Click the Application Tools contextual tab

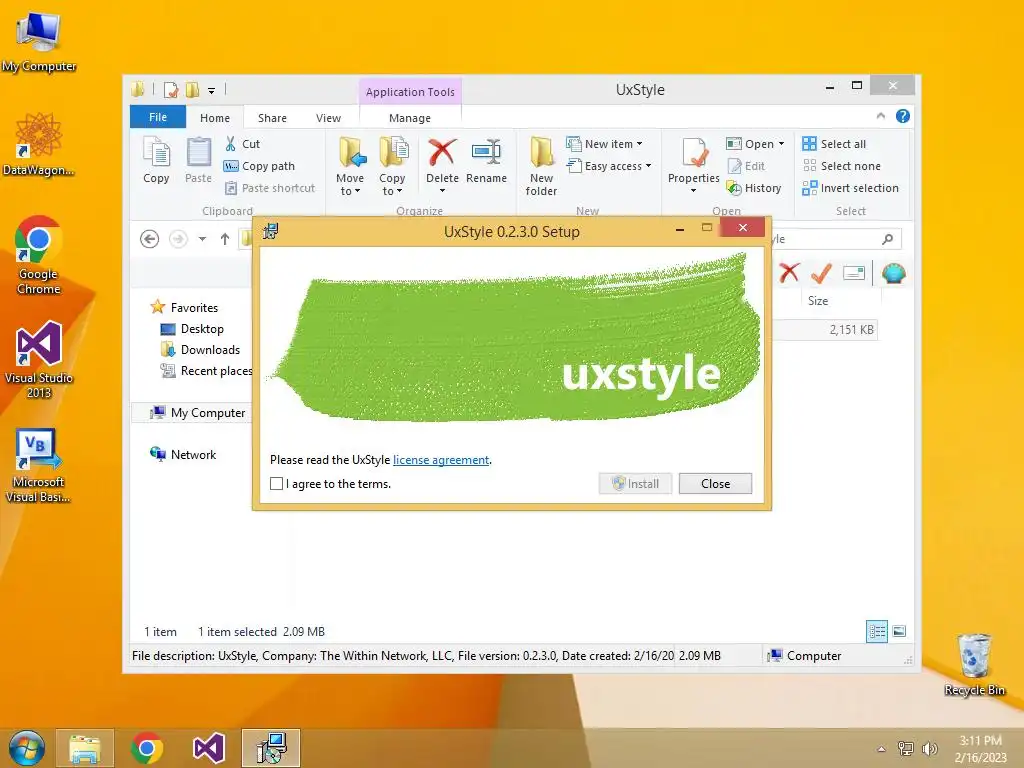click(410, 92)
